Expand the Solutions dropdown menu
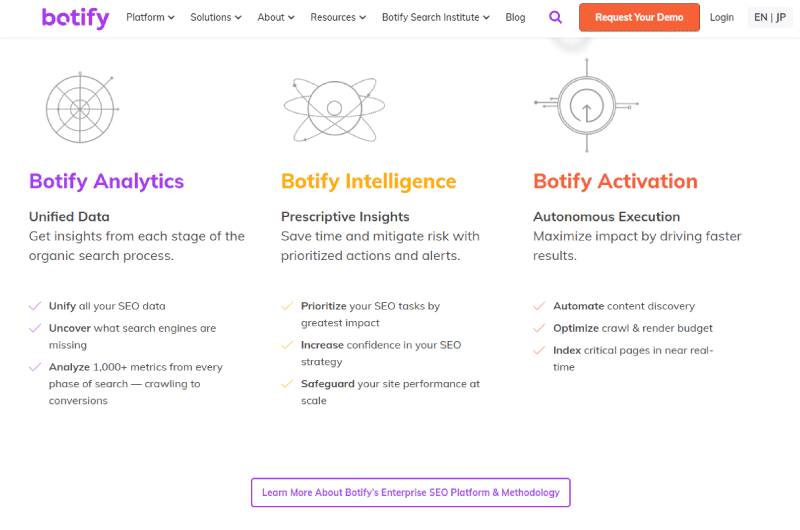 click(x=215, y=17)
